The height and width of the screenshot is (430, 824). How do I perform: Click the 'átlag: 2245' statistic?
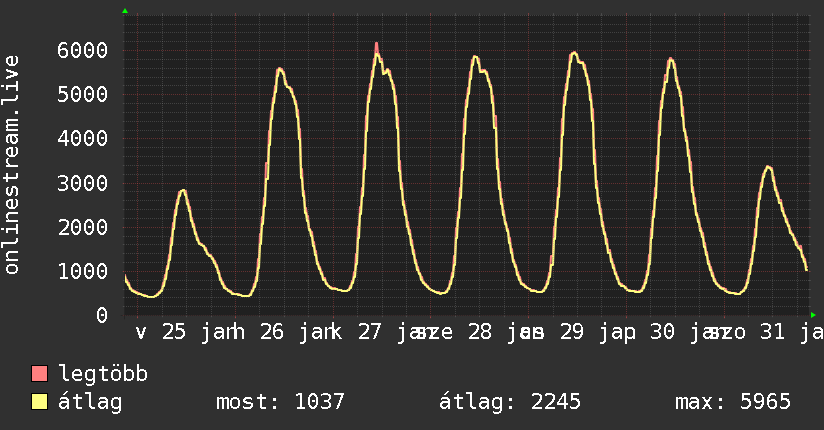(x=510, y=402)
